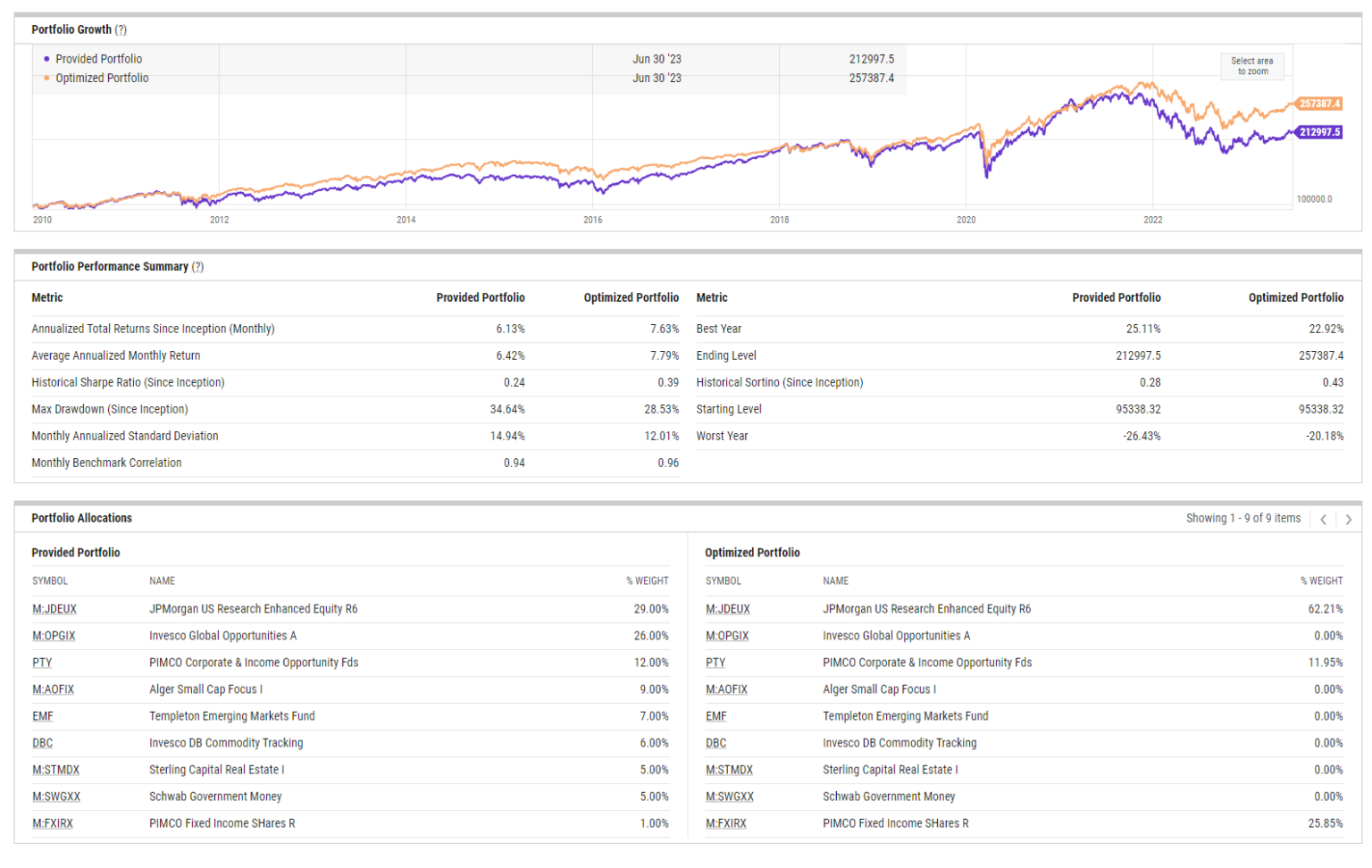Click the orange legend dot for Optimized Portfolio
1372x868 pixels.
pos(45,78)
